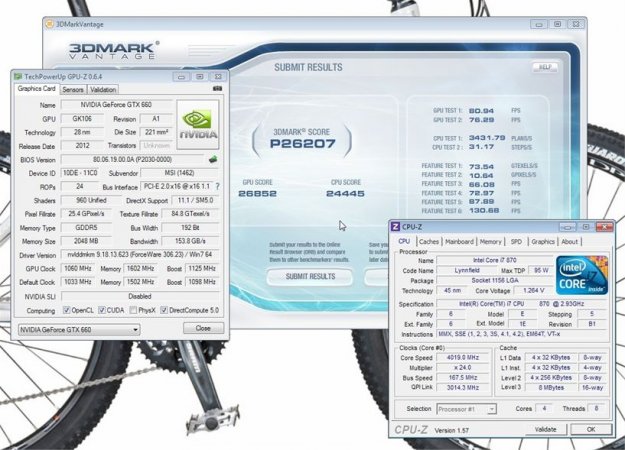Click the OK button in CPU-Z
625x450 pixels.
coord(591,429)
